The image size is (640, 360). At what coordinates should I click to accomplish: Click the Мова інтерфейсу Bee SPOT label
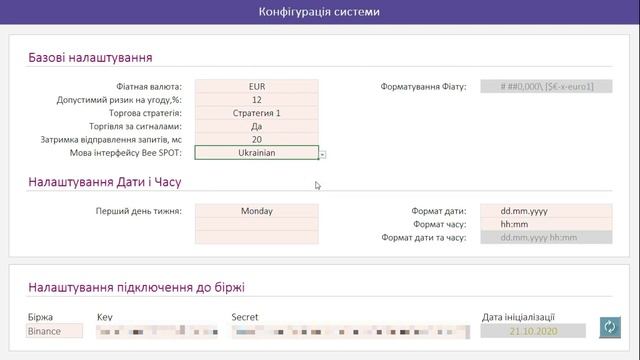[126, 153]
